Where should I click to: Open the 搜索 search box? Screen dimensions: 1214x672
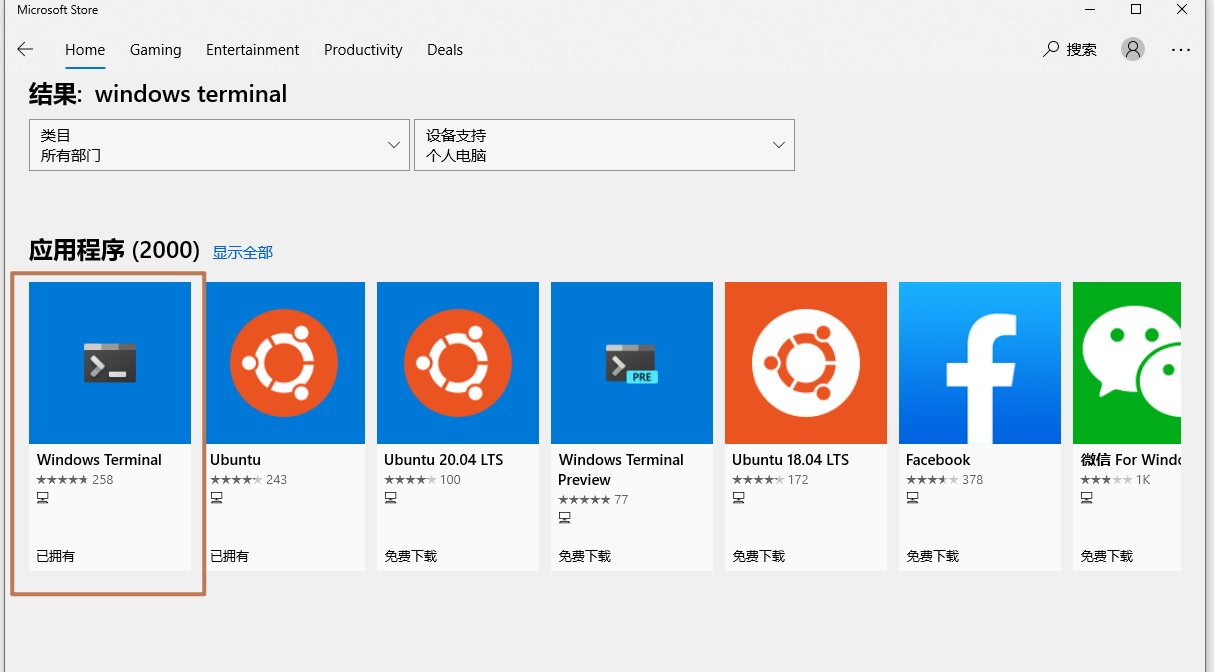pyautogui.click(x=1070, y=49)
